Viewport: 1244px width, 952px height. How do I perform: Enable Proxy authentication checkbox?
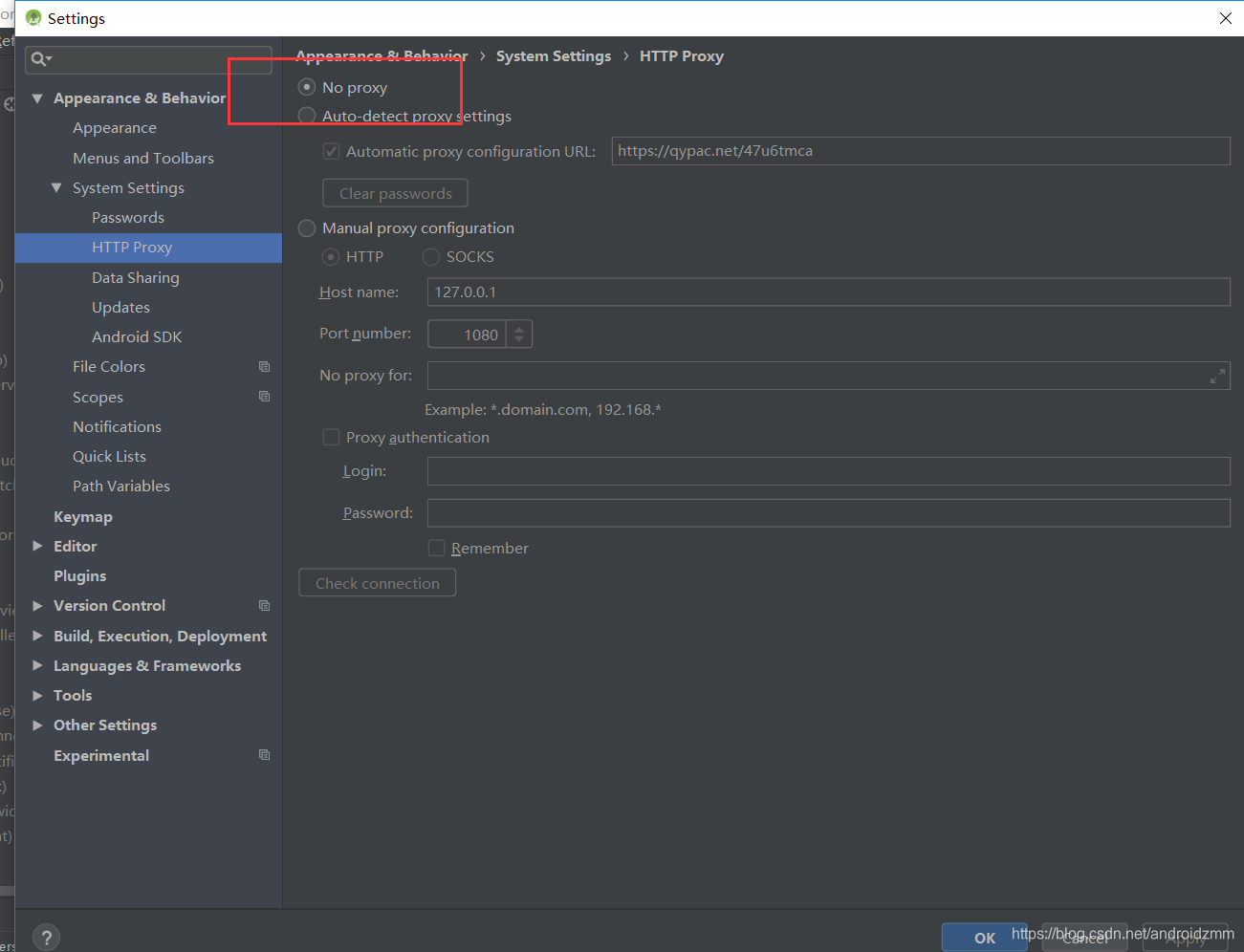click(332, 438)
